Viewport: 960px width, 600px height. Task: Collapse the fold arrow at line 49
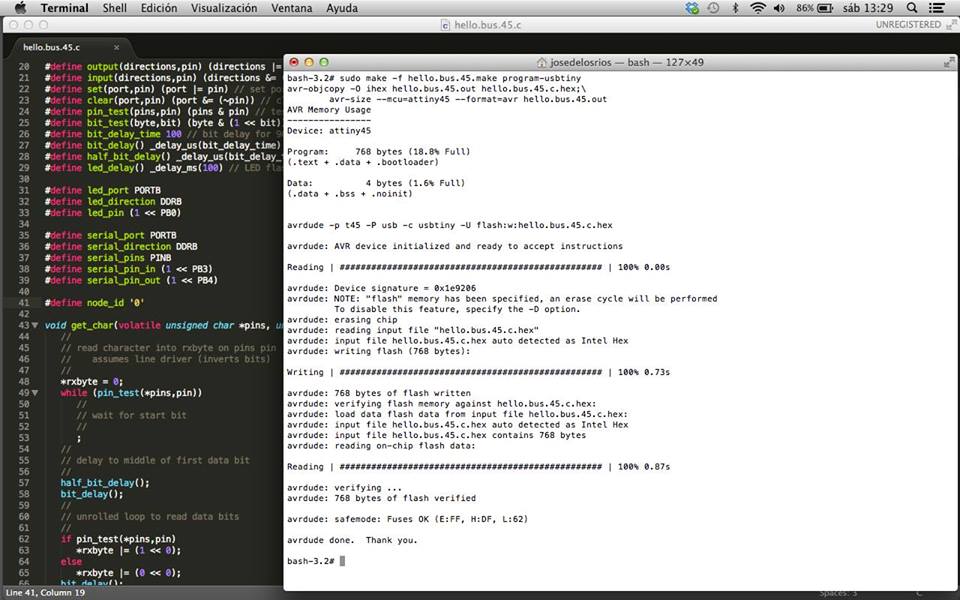point(35,392)
